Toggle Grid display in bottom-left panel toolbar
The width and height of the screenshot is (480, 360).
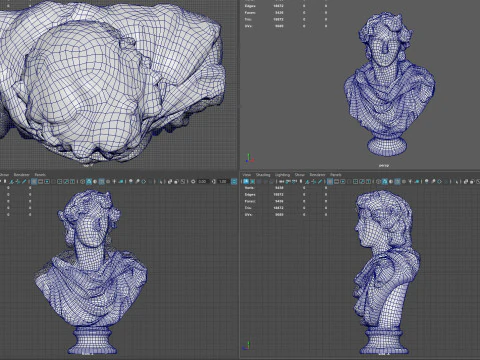[x=34, y=182]
